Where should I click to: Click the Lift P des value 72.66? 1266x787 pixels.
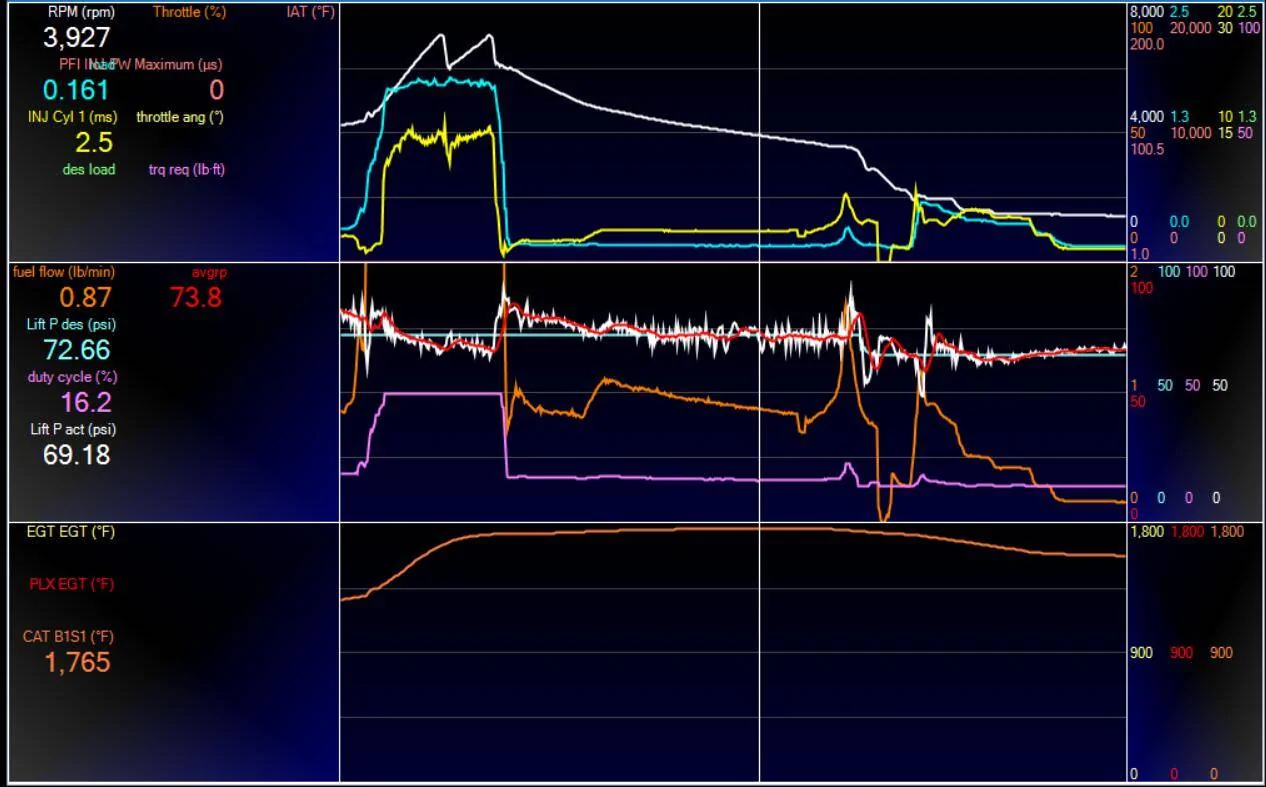pos(77,350)
